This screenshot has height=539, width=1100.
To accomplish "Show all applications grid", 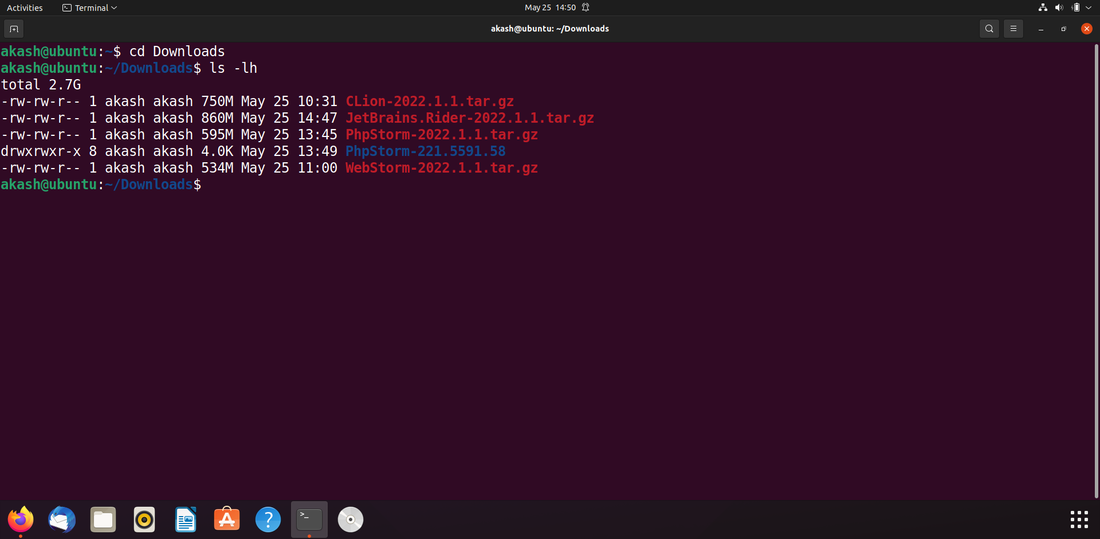I will click(x=1079, y=519).
